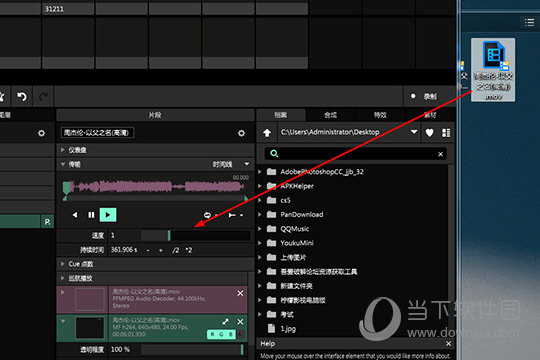540x360 pixels.
Task: Toggle the G channel on video track
Action: (221, 334)
